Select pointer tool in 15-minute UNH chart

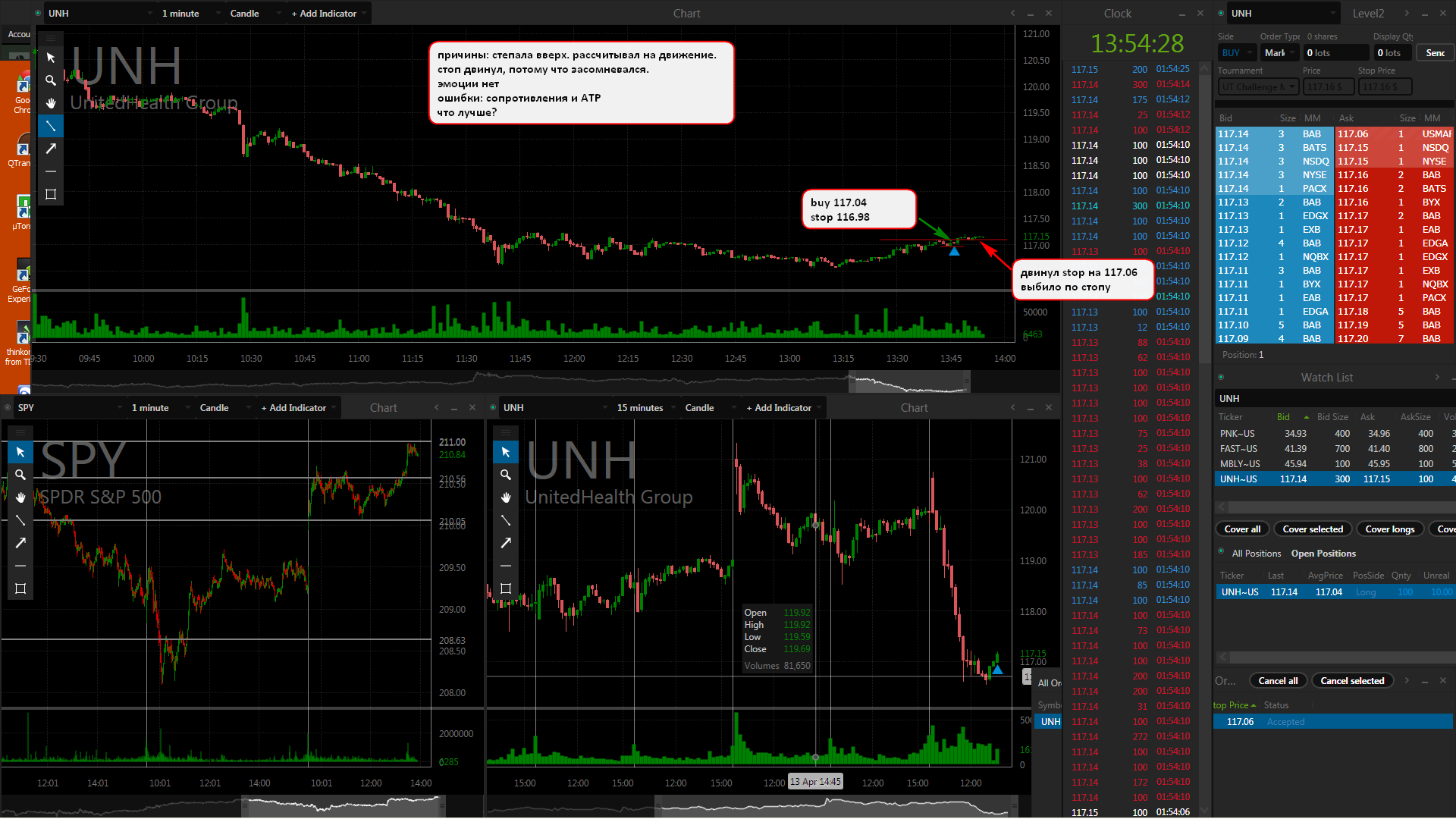point(506,452)
